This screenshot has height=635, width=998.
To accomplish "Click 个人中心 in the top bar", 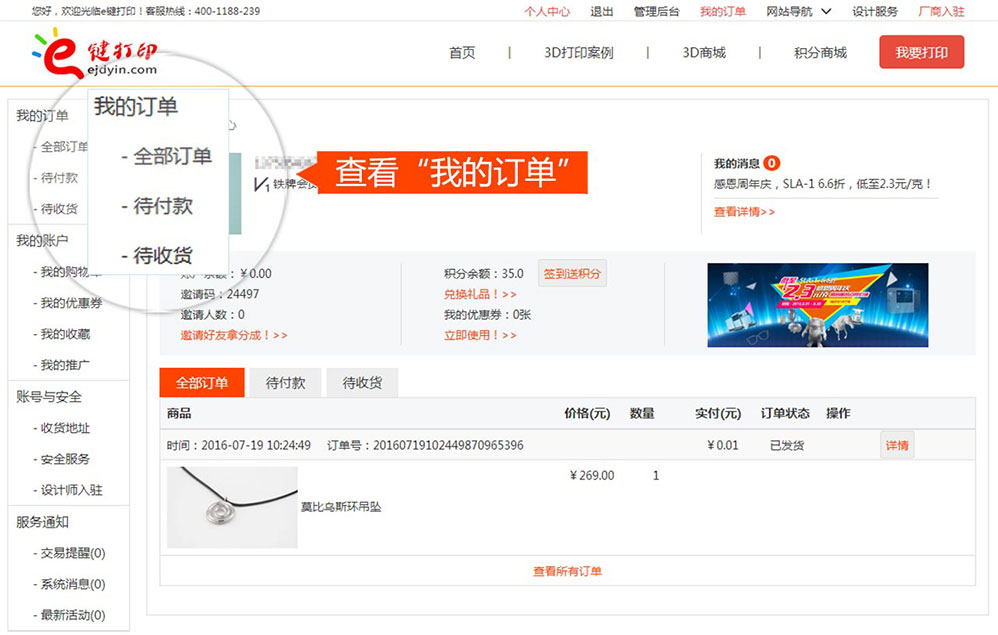I will click(547, 11).
